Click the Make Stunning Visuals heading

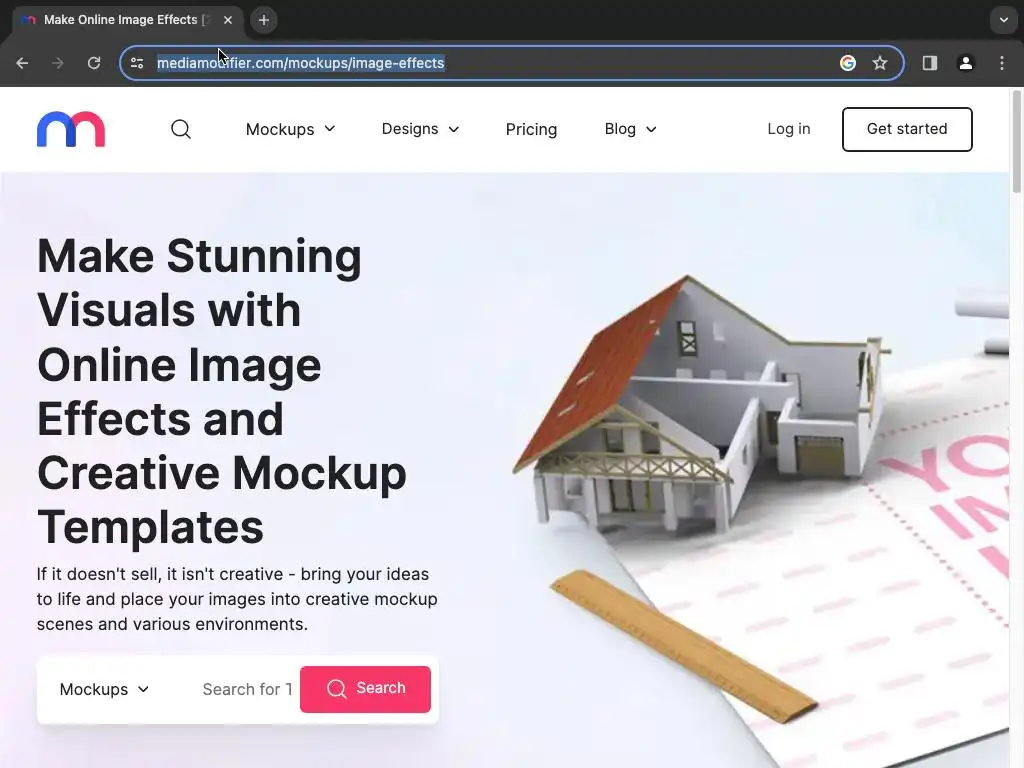[x=222, y=391]
